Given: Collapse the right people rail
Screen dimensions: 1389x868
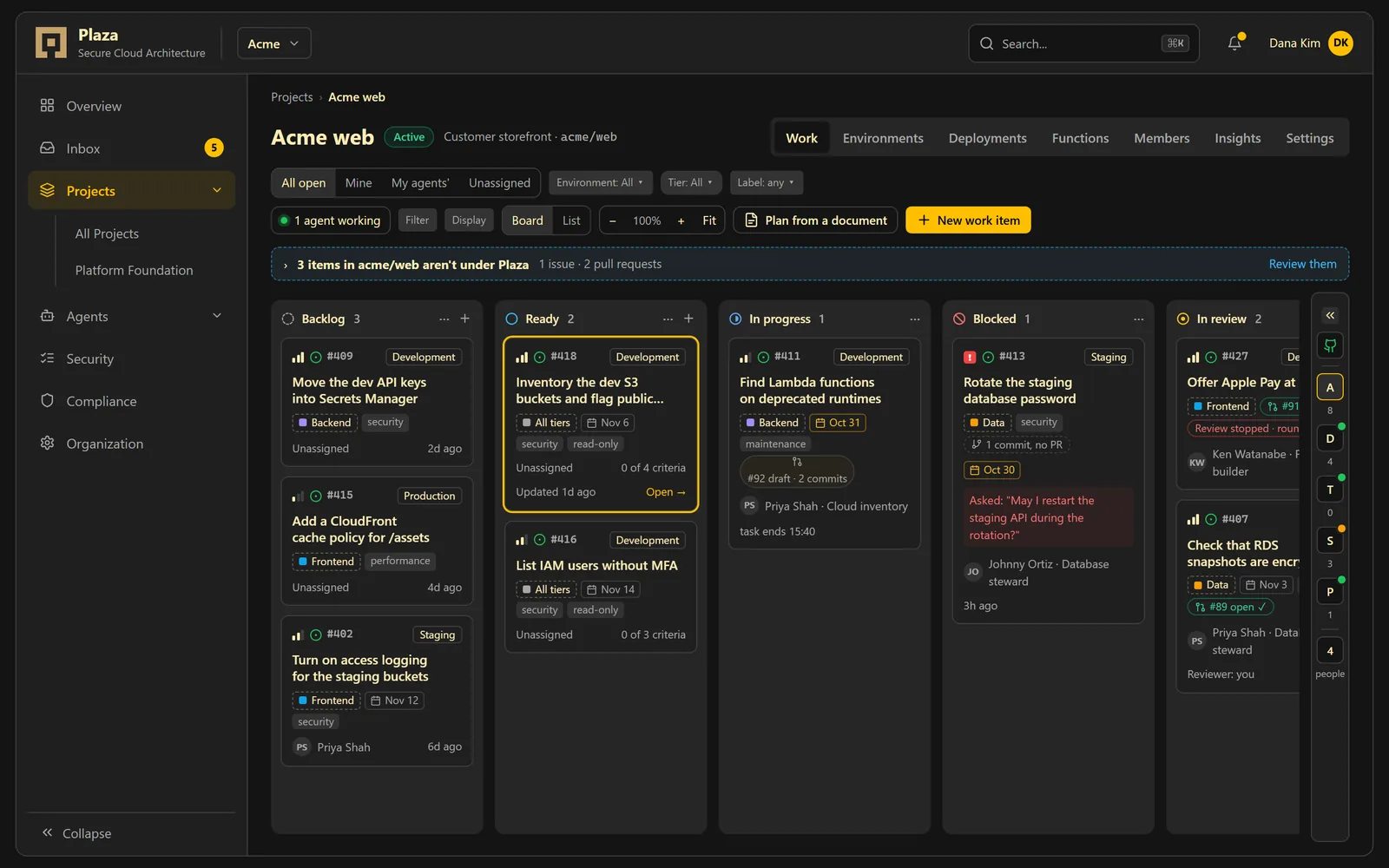Looking at the screenshot, I should point(1330,315).
